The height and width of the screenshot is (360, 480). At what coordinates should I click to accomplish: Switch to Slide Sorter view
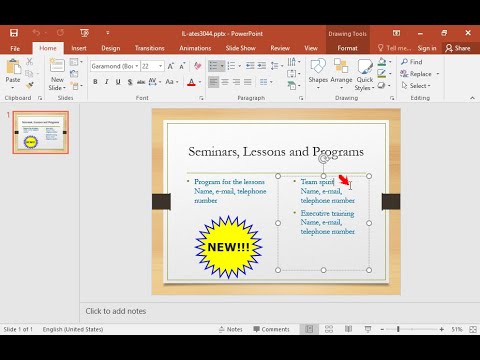[329, 329]
